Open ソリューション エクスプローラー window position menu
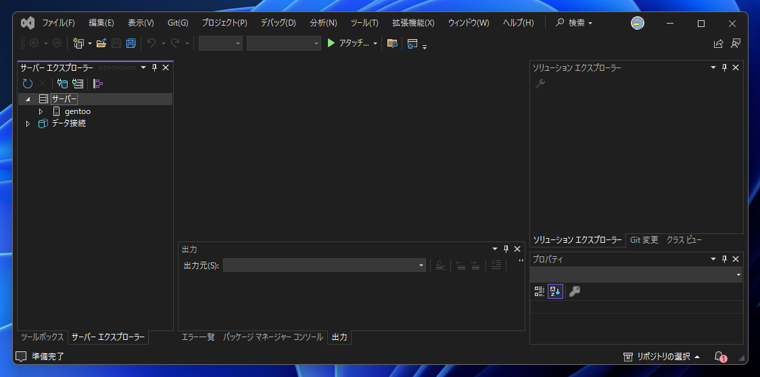The image size is (760, 377). [x=713, y=68]
